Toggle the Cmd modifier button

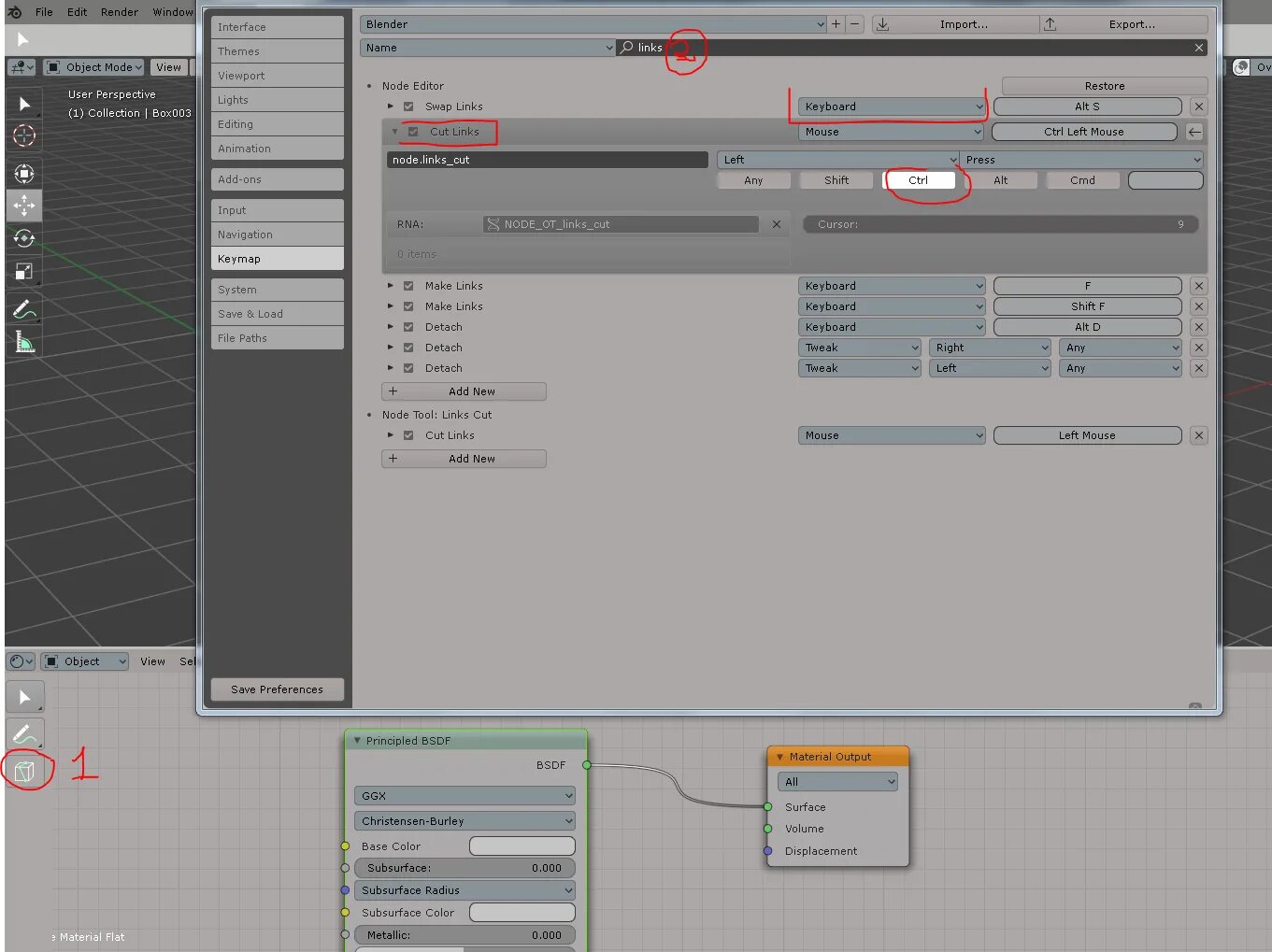coord(1083,180)
